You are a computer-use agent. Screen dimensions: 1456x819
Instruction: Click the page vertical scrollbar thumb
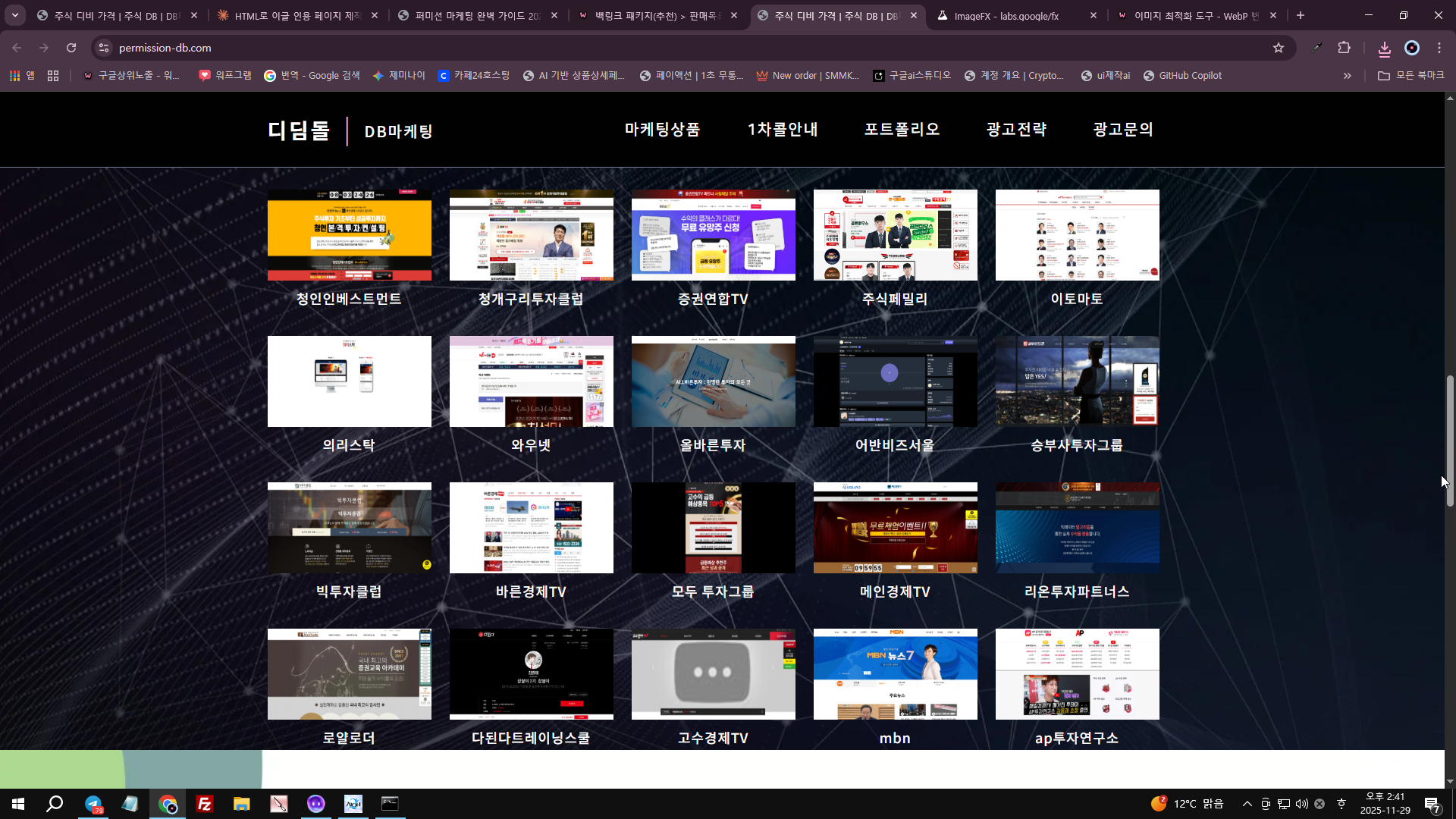pos(1450,440)
